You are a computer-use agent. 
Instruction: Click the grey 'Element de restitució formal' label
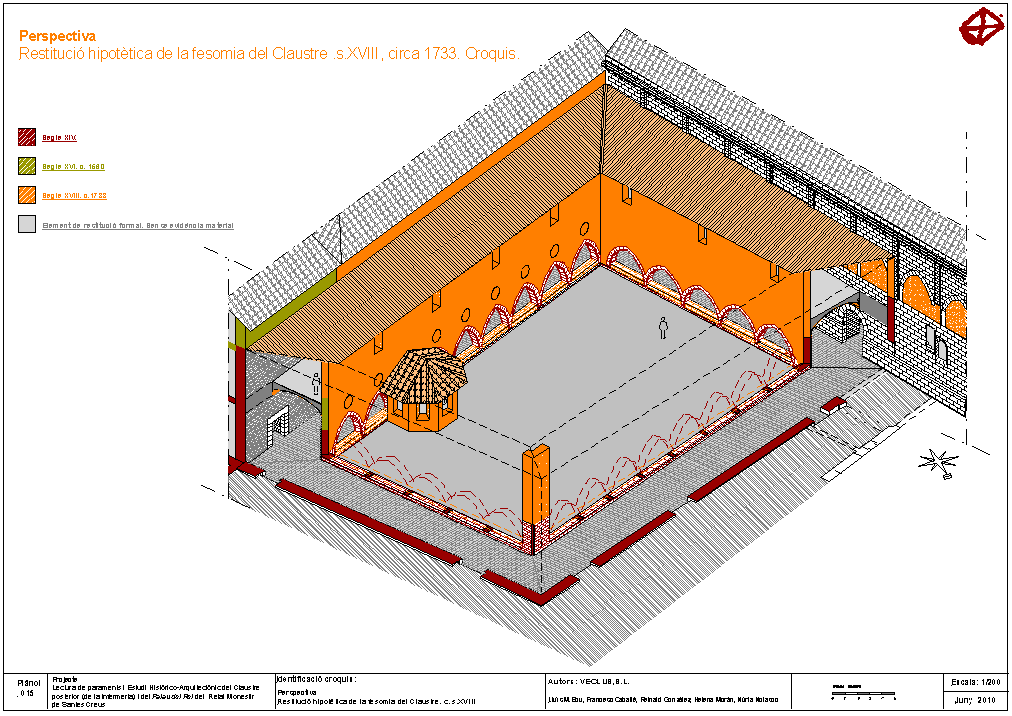point(137,225)
